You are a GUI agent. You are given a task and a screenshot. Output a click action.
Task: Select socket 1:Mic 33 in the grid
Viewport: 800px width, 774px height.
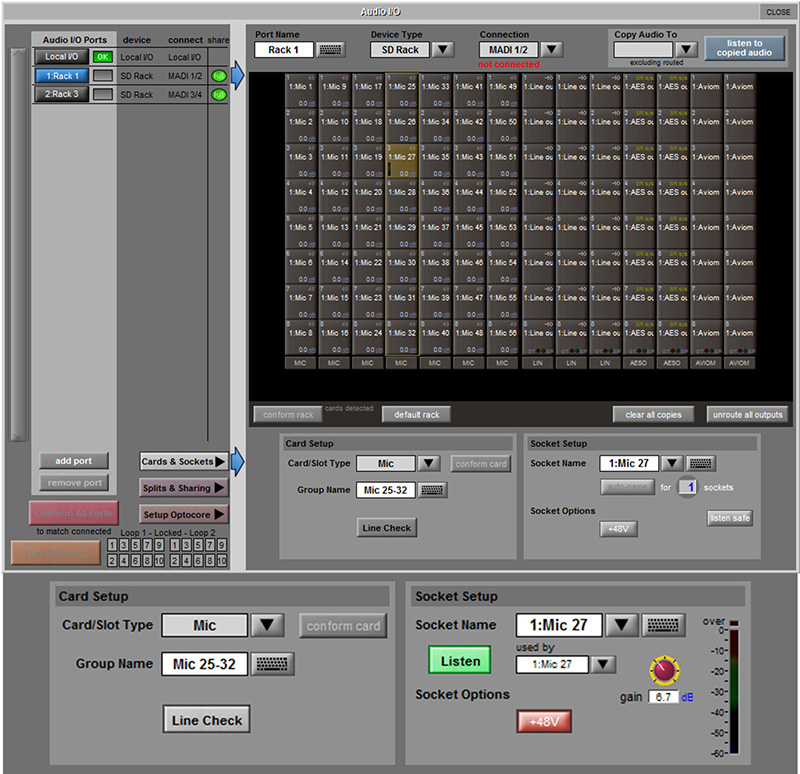(436, 90)
